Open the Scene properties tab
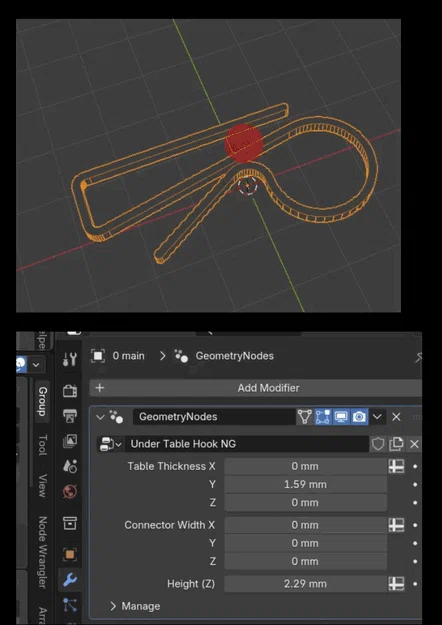 point(70,466)
